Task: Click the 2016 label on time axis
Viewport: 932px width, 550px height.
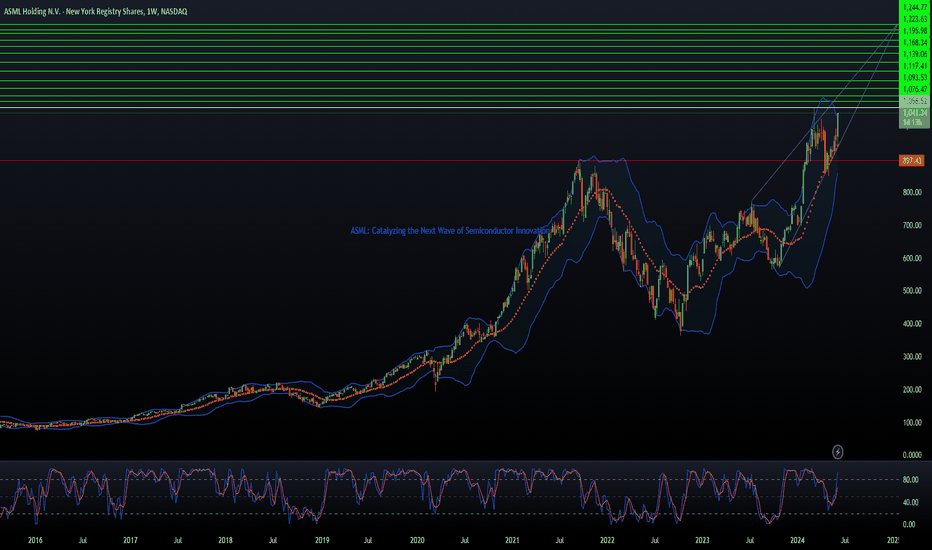Action: 35,540
